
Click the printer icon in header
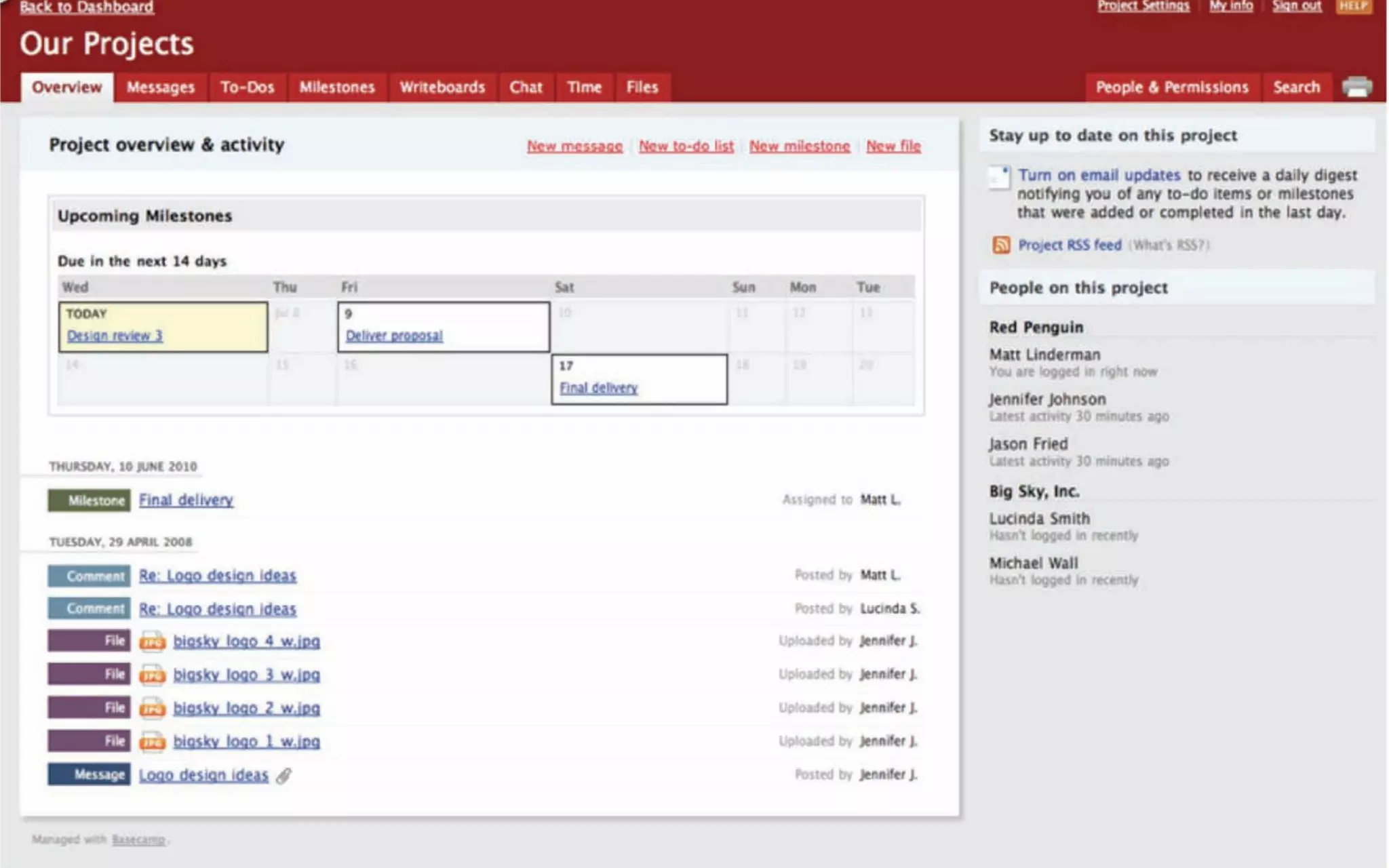[1357, 87]
